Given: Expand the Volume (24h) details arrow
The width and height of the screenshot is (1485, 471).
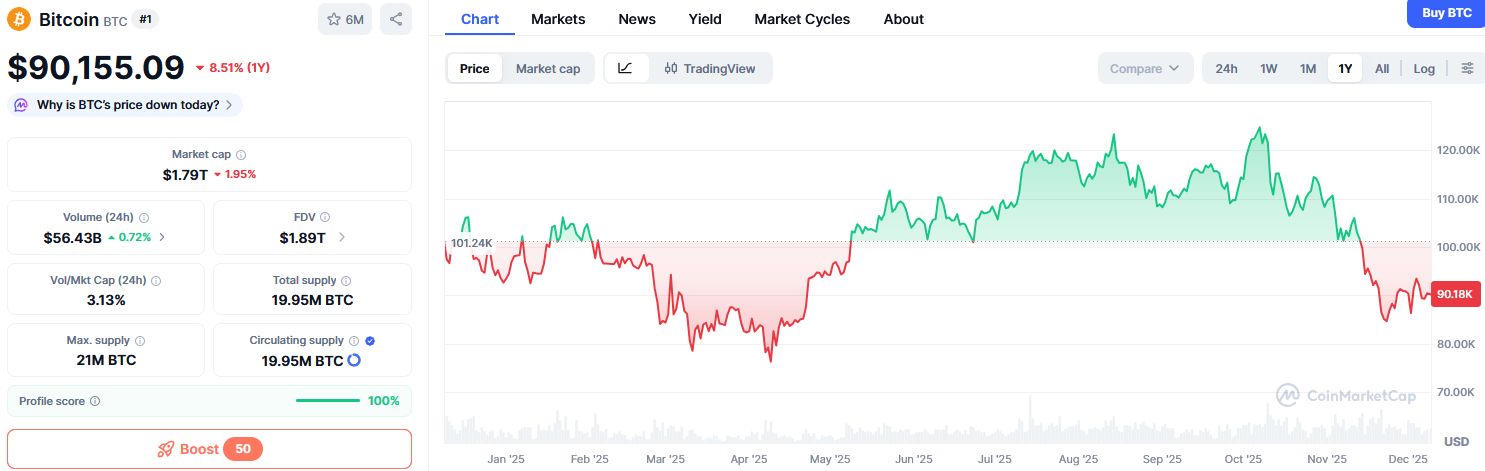Looking at the screenshot, I should click(x=163, y=237).
